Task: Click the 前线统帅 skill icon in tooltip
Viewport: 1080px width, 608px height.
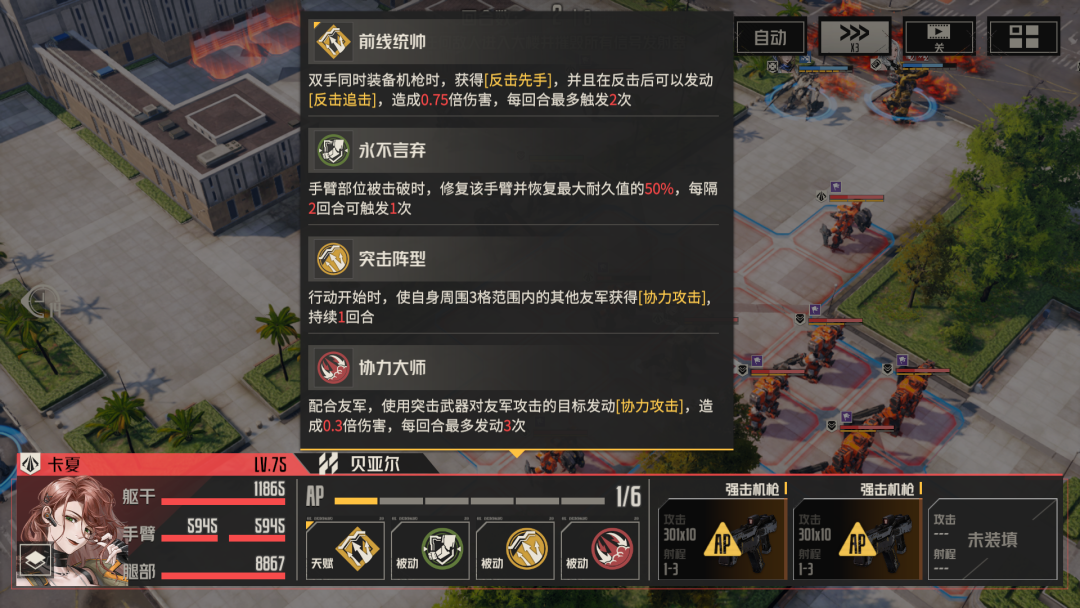Action: 333,41
